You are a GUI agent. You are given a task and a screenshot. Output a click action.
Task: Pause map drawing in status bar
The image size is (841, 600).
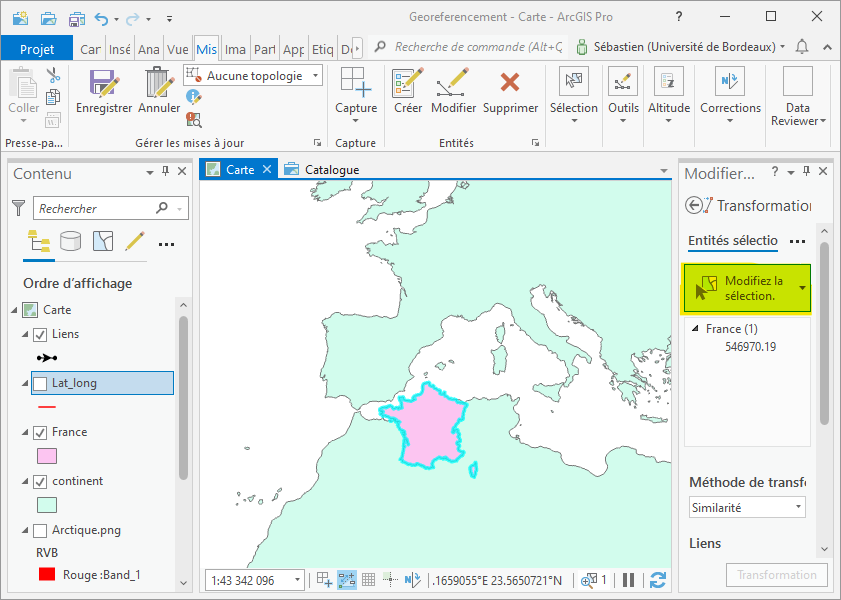(629, 580)
